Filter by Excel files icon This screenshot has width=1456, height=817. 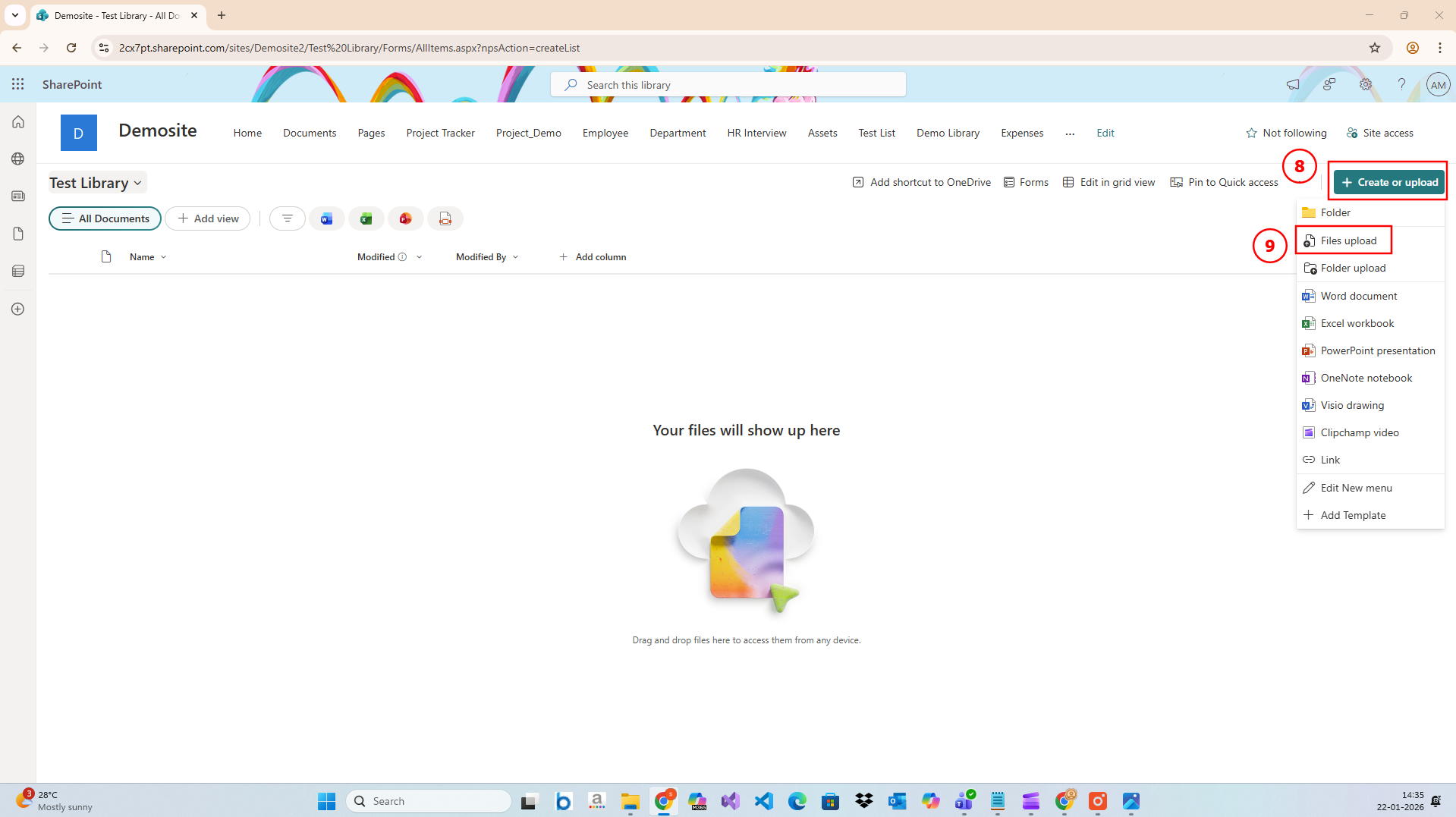[366, 218]
